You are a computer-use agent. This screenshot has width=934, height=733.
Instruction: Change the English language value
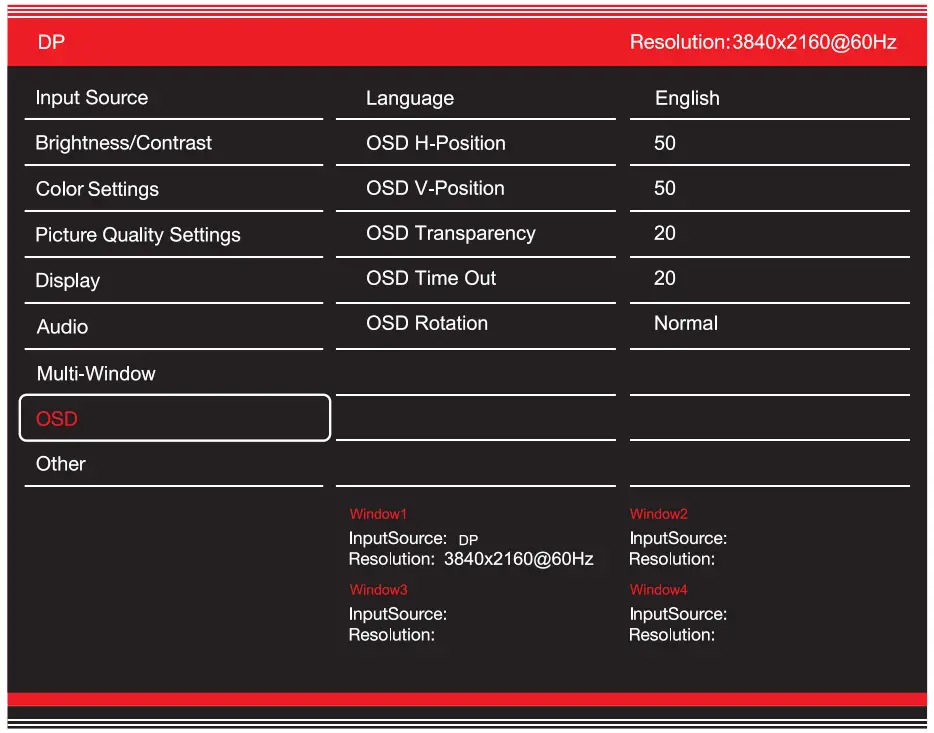pos(686,97)
